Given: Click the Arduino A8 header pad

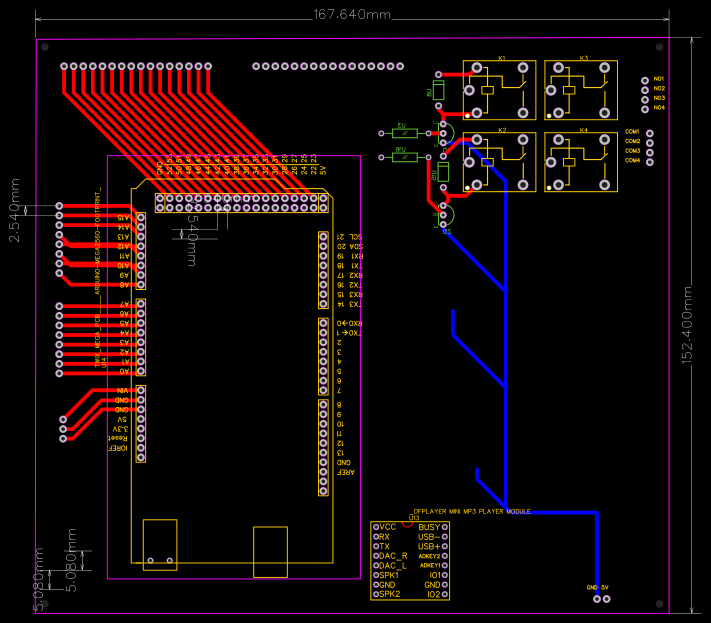Looking at the screenshot, I should pyautogui.click(x=141, y=285).
